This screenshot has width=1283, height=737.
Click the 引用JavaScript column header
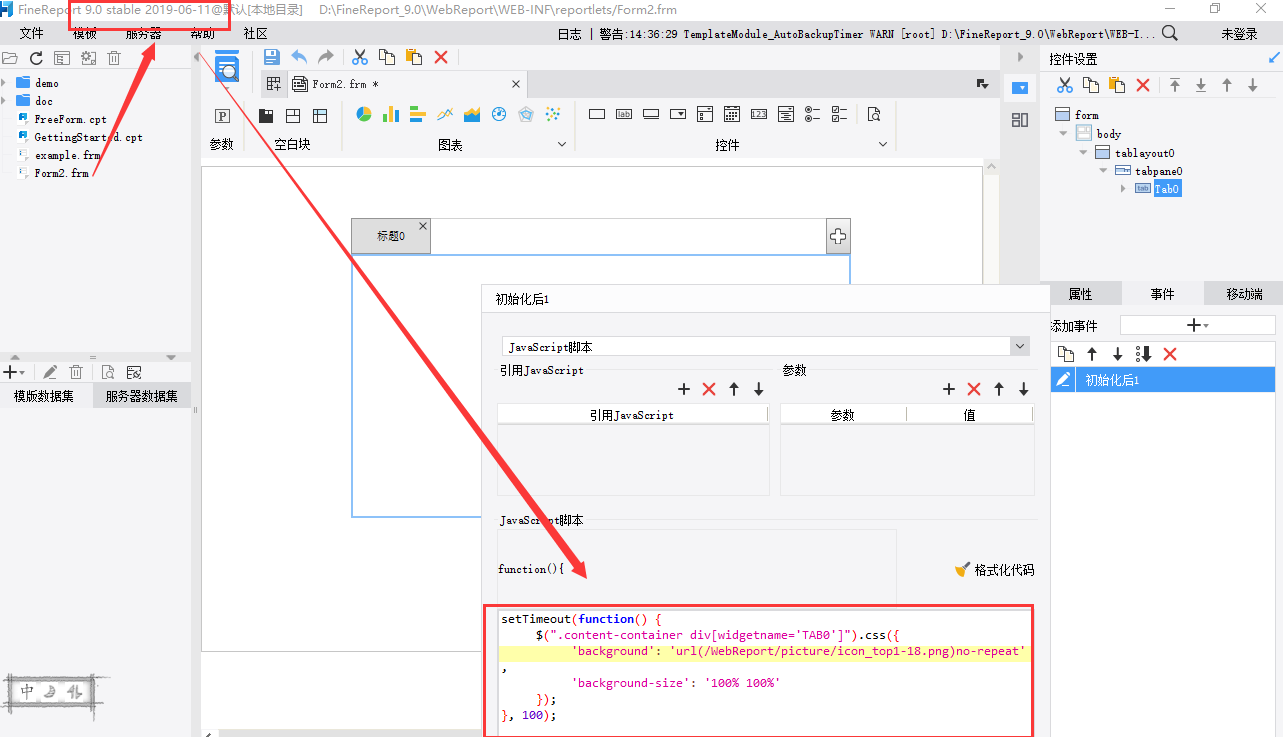point(632,414)
